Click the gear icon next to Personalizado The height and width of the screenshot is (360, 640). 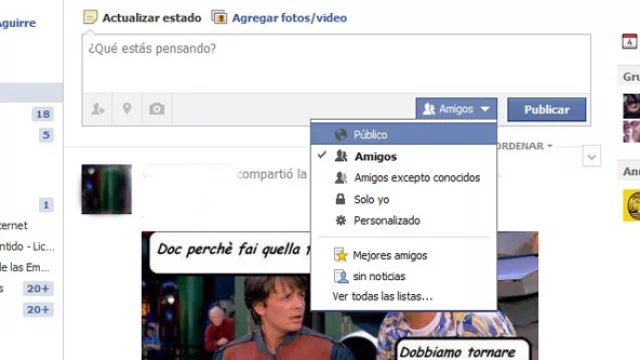click(x=340, y=220)
